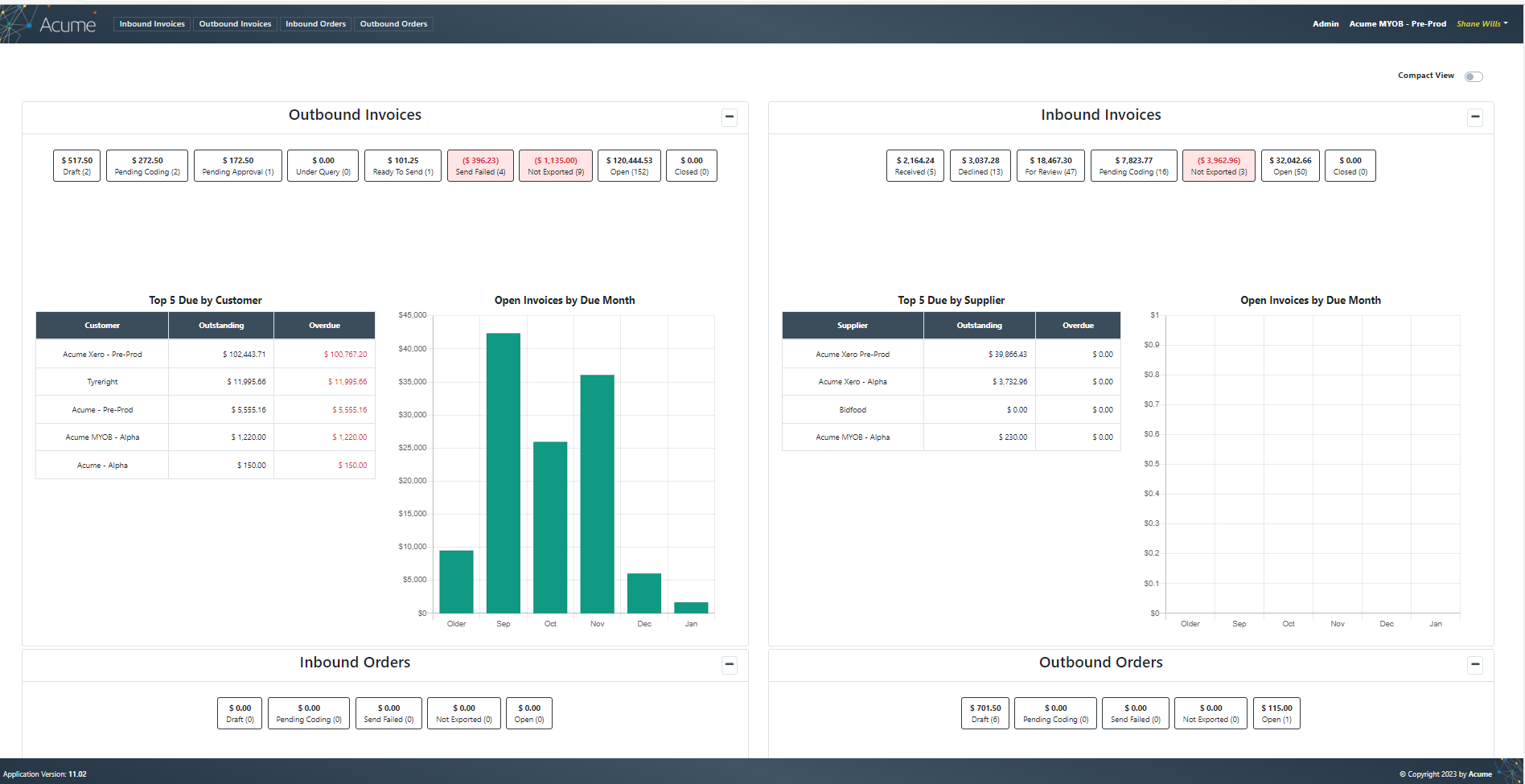Open Not Exported (9) outbound invoices tile
1525x784 pixels.
coord(555,165)
